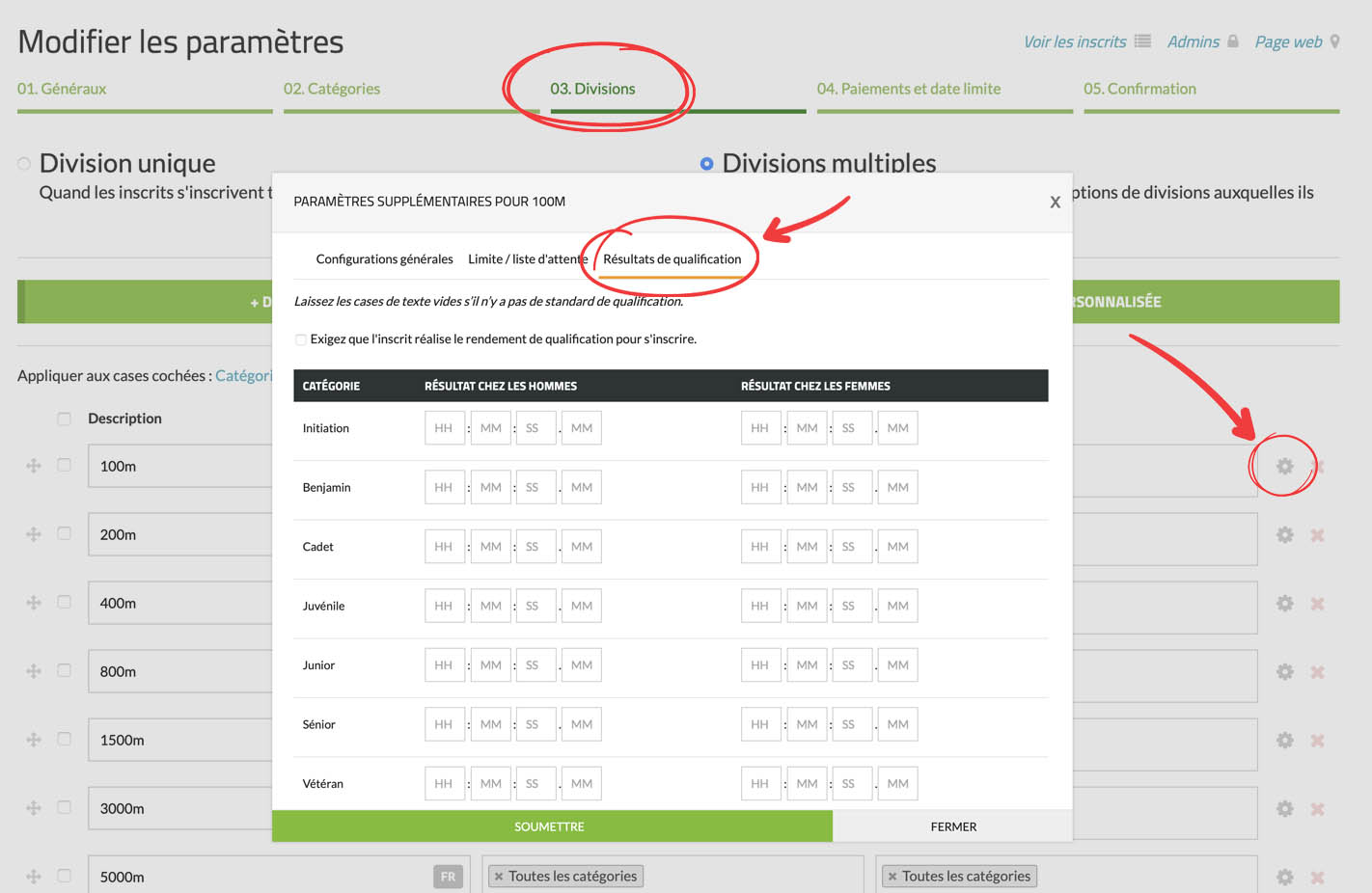The height and width of the screenshot is (893, 1372).
Task: Delete the 400m division with red X
Action: pos(1317,604)
